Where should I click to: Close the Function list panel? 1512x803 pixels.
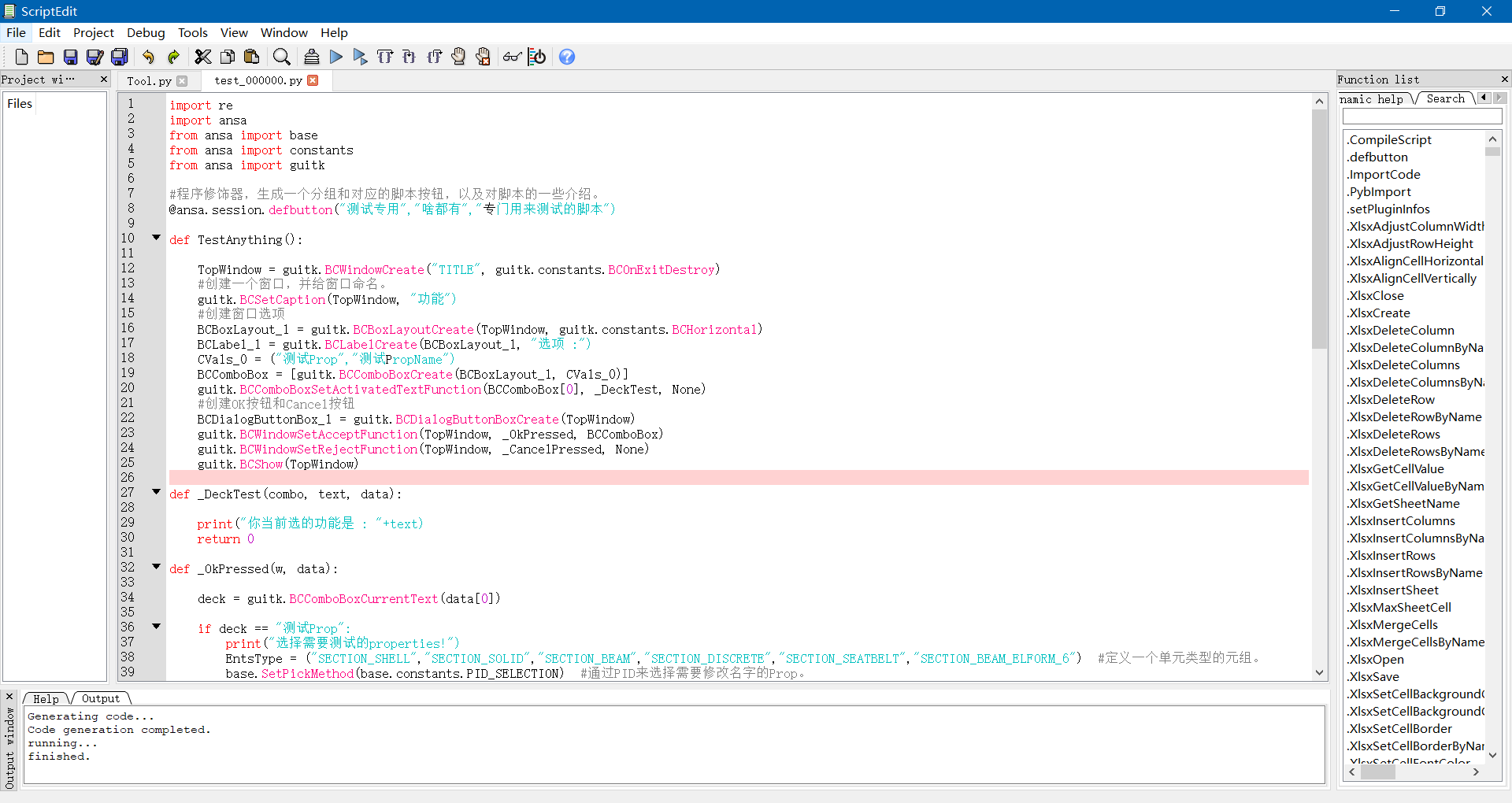pos(1504,80)
